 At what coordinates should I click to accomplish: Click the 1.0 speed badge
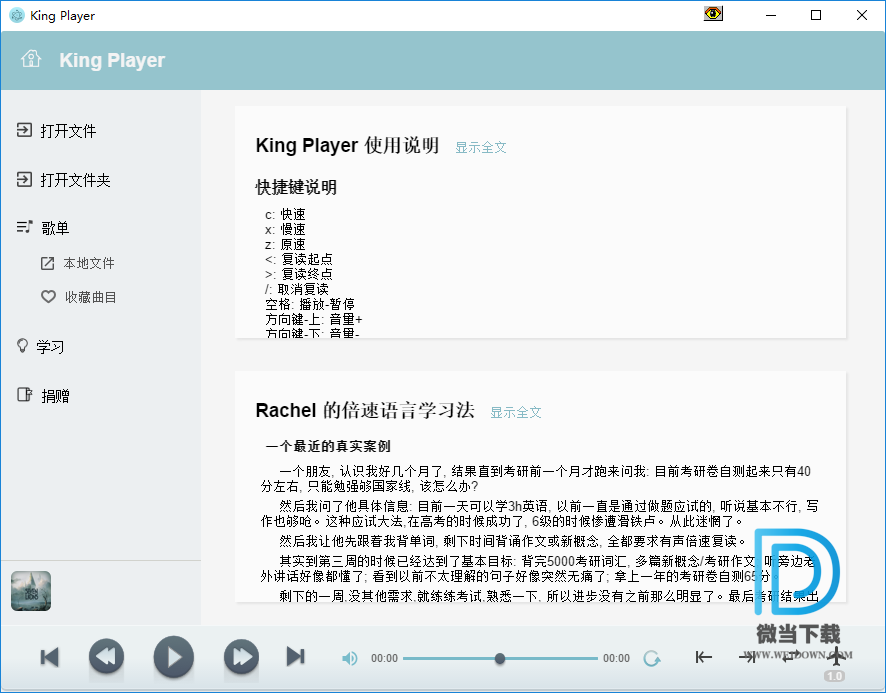834,676
